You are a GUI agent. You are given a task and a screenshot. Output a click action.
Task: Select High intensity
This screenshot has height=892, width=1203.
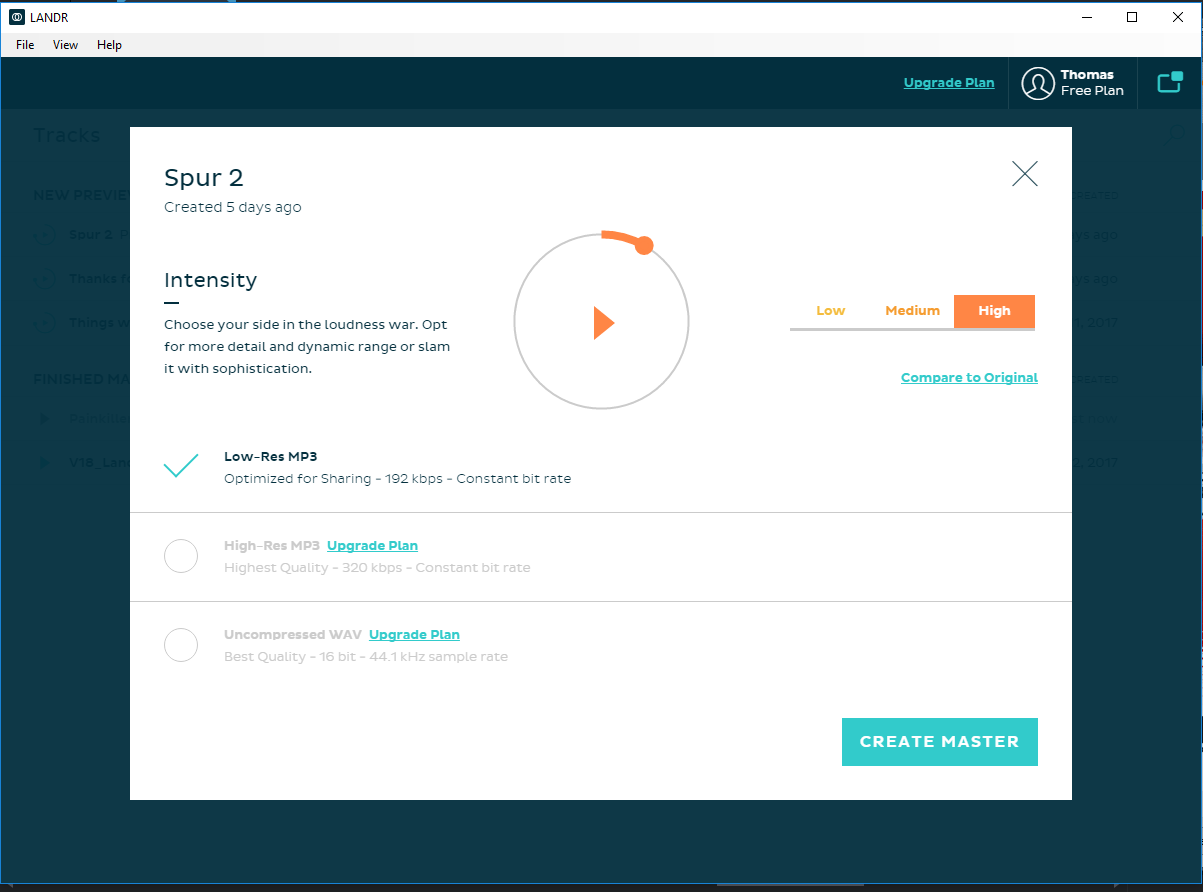coord(994,311)
